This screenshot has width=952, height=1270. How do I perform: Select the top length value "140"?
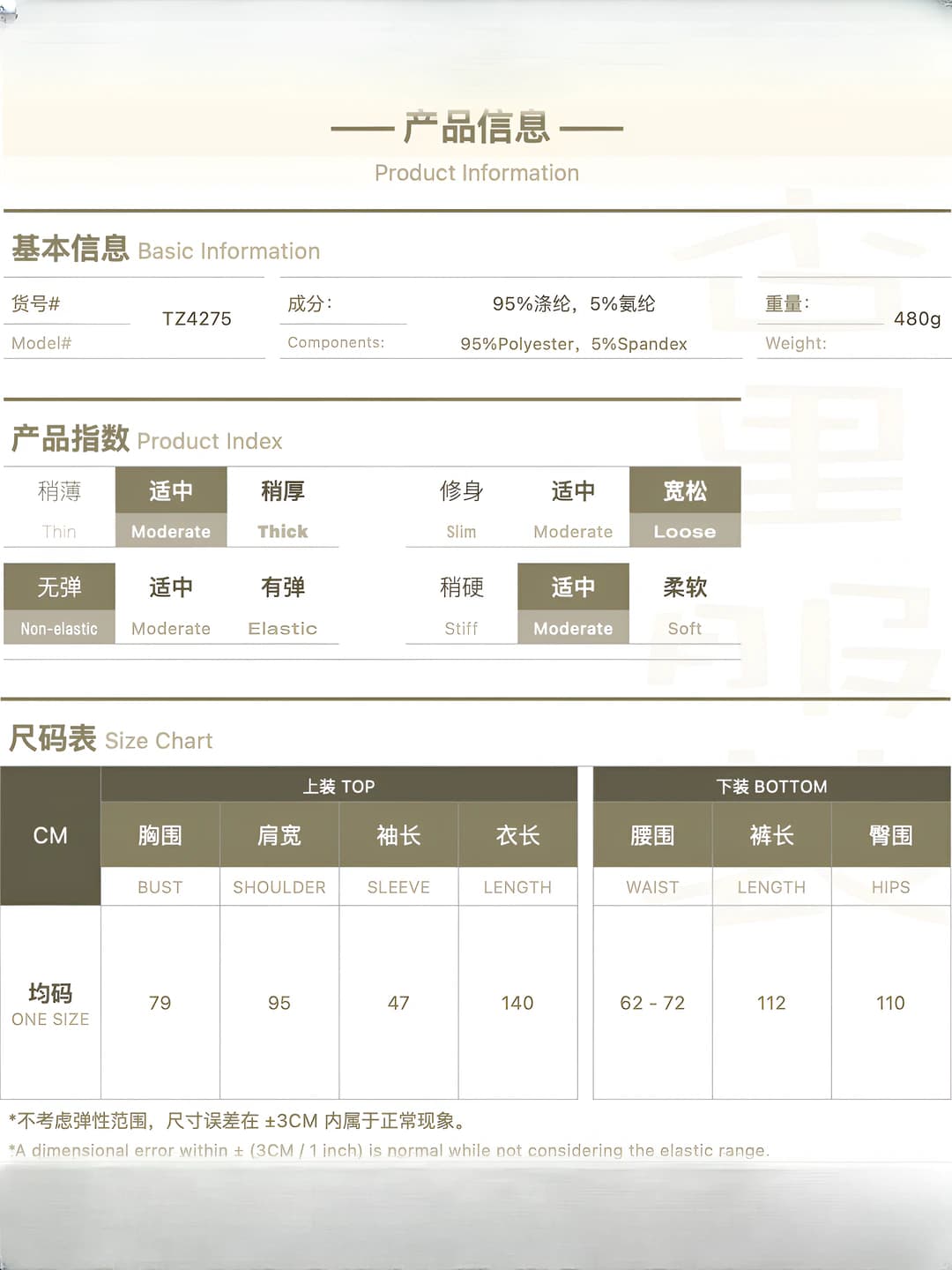[517, 1003]
